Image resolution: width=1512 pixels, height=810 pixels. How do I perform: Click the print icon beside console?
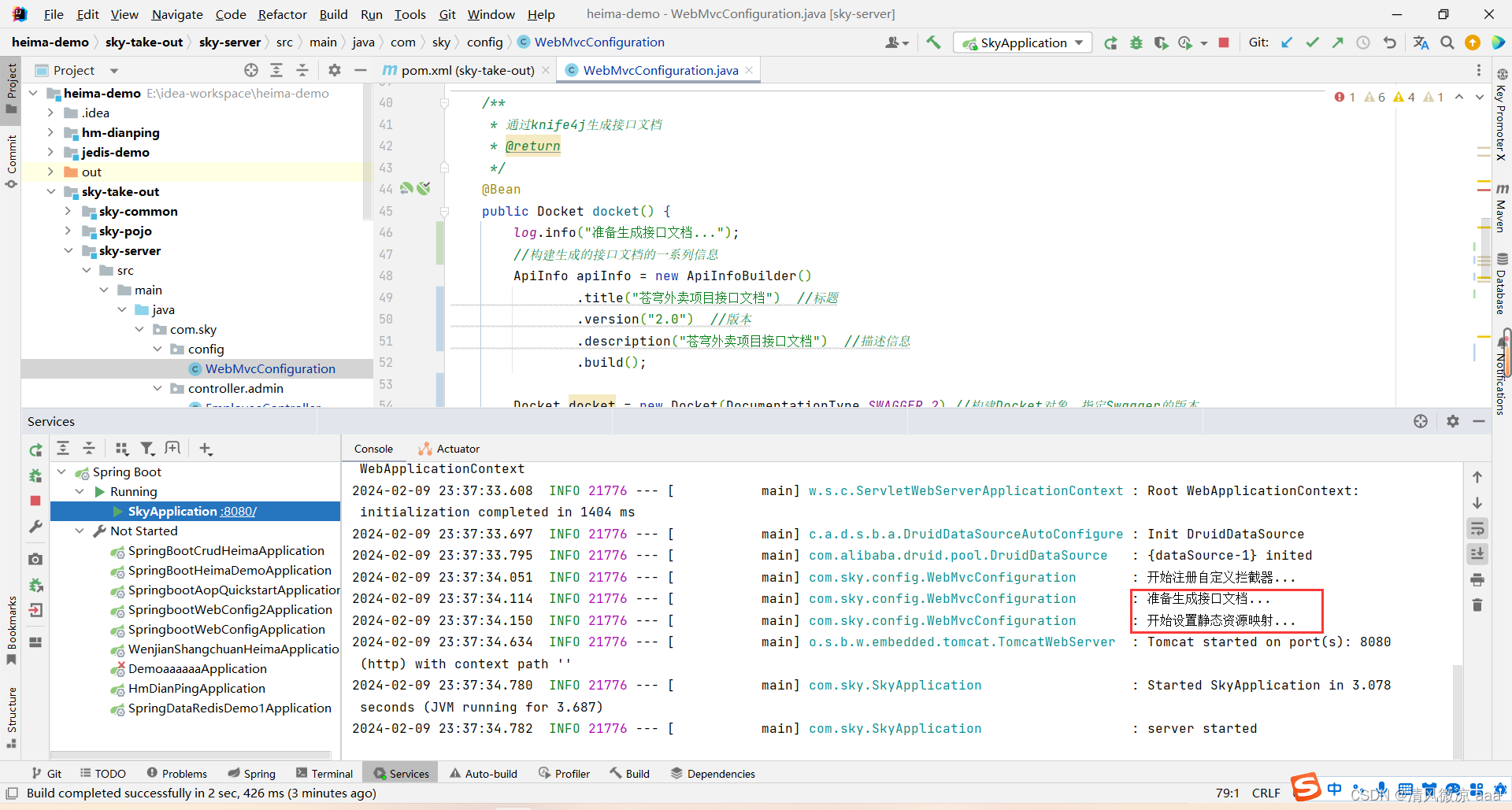coord(1477,579)
